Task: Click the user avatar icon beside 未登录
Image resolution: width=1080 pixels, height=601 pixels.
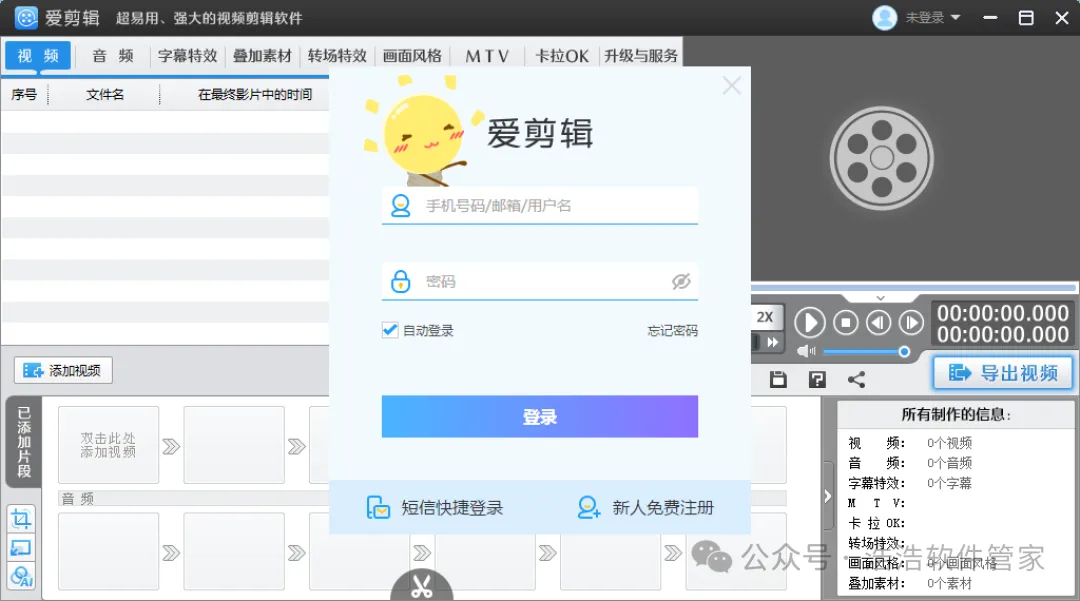Action: 884,18
